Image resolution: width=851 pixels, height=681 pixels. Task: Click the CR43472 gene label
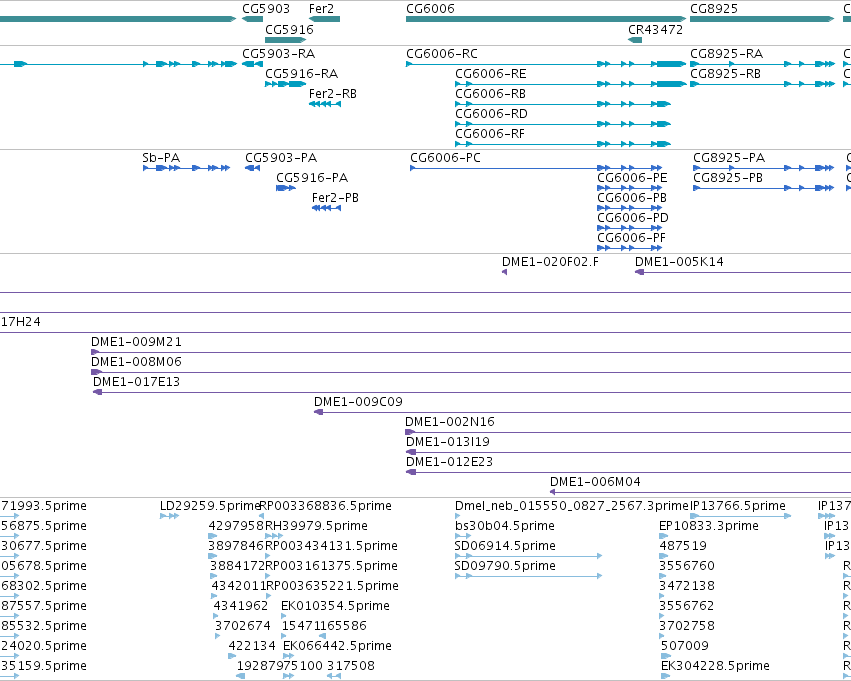(x=656, y=29)
